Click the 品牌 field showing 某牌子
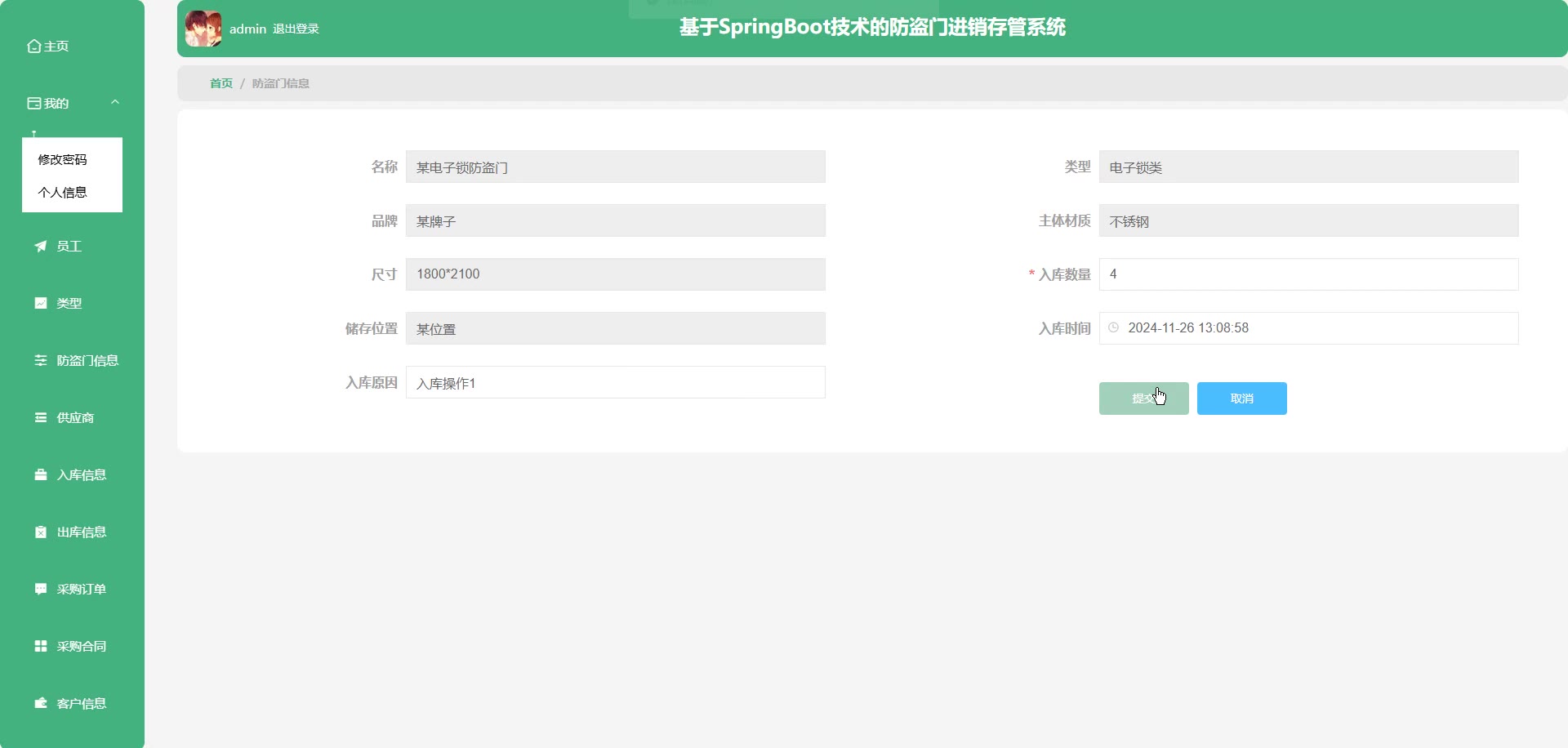The height and width of the screenshot is (748, 1568). pos(616,220)
